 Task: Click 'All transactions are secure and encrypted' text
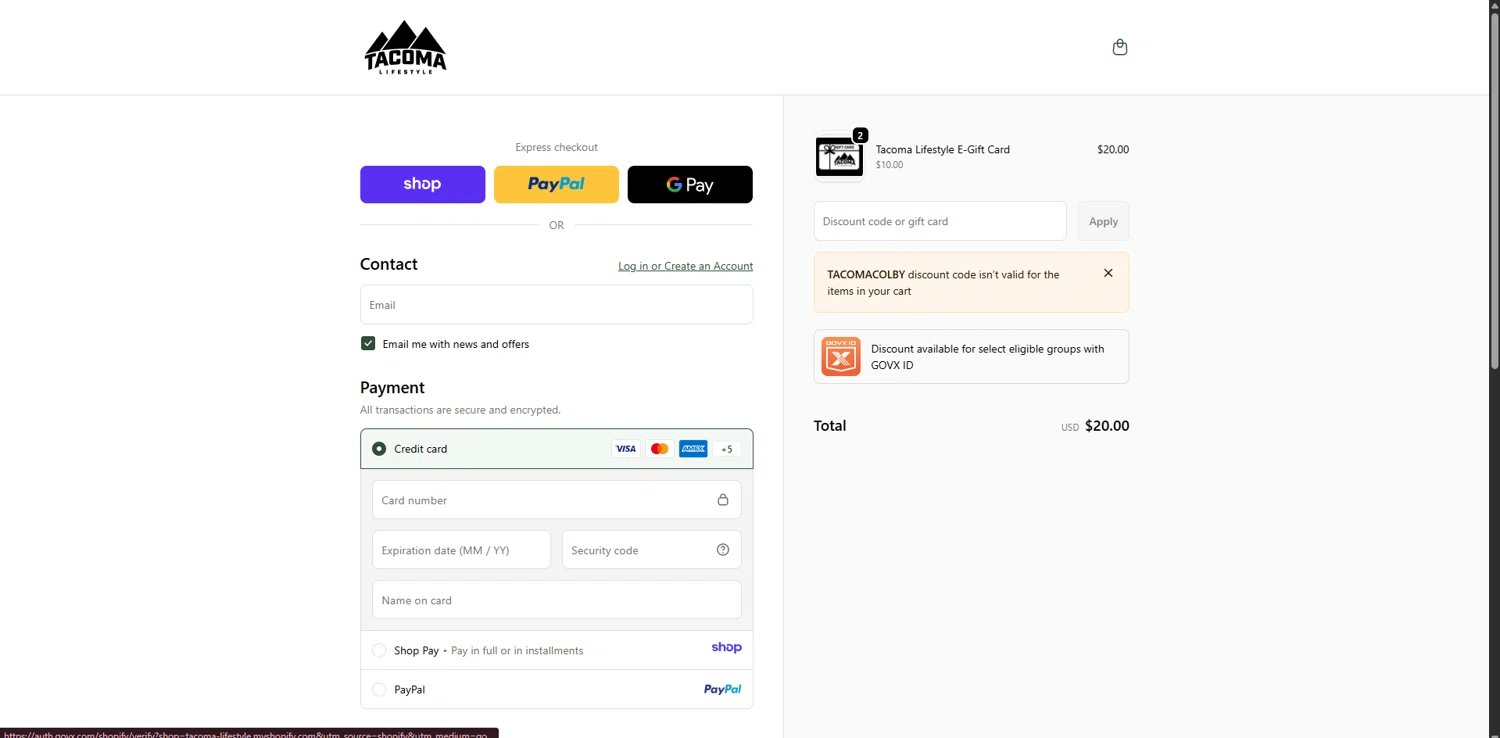[460, 410]
